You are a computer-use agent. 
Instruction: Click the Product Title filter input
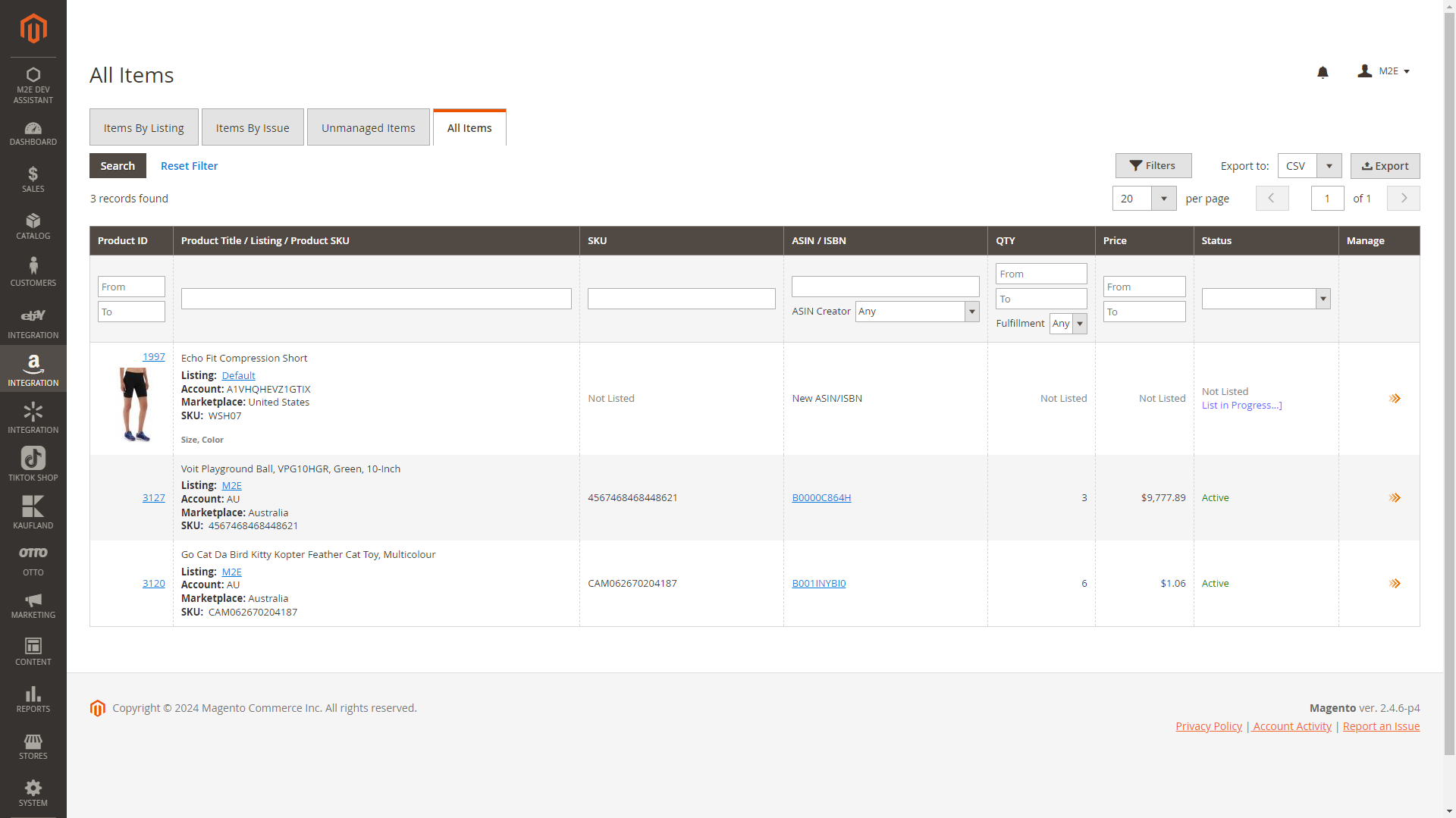point(376,299)
